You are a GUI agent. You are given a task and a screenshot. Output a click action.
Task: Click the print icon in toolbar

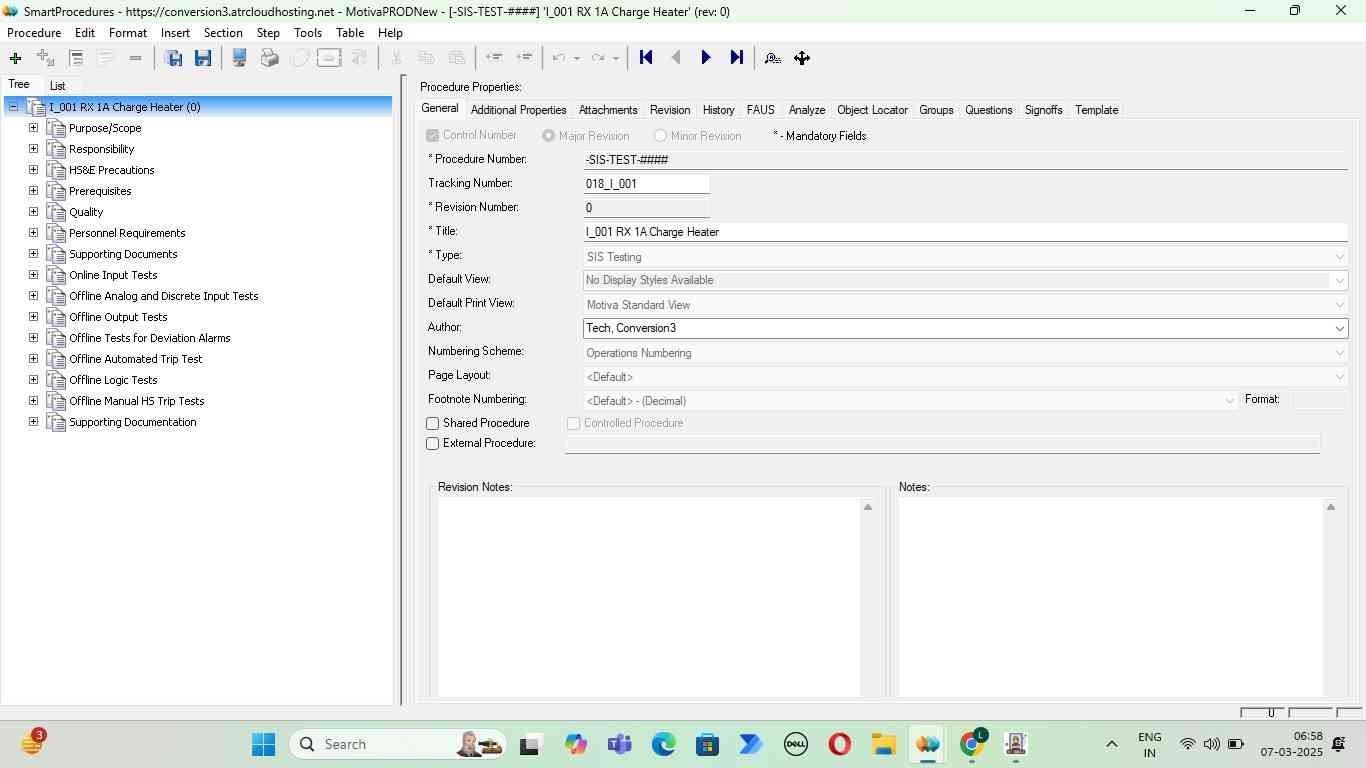tap(269, 58)
